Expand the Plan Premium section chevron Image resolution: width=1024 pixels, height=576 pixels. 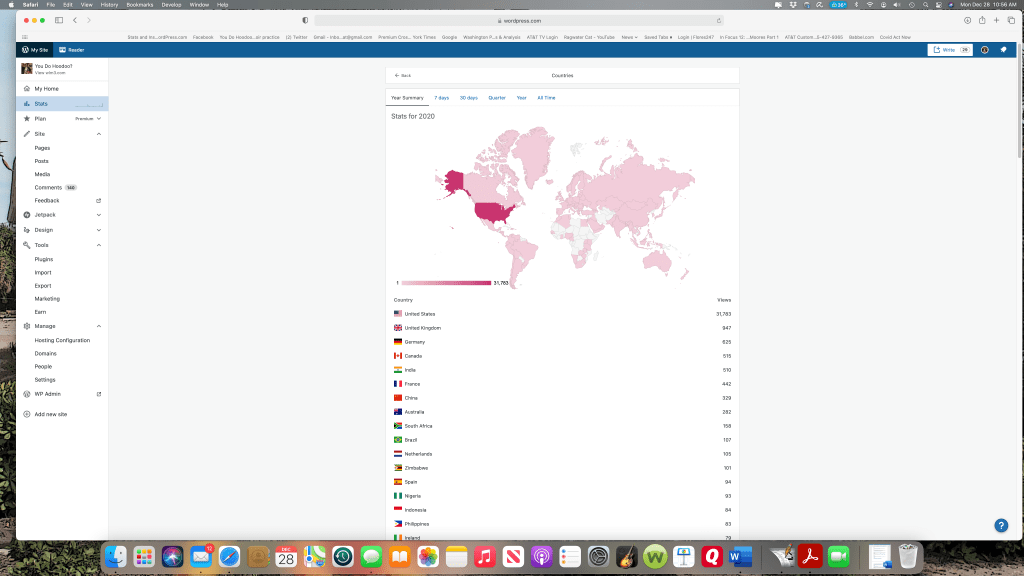click(x=98, y=118)
